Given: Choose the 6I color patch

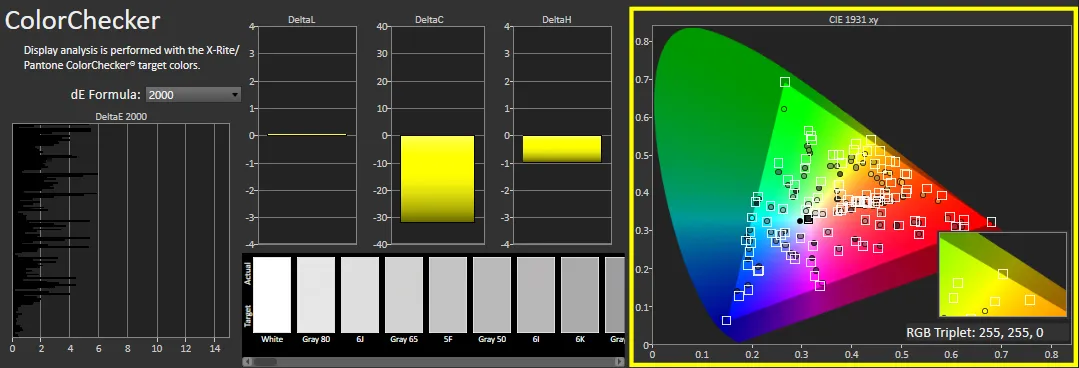Looking at the screenshot, I should pos(536,295).
